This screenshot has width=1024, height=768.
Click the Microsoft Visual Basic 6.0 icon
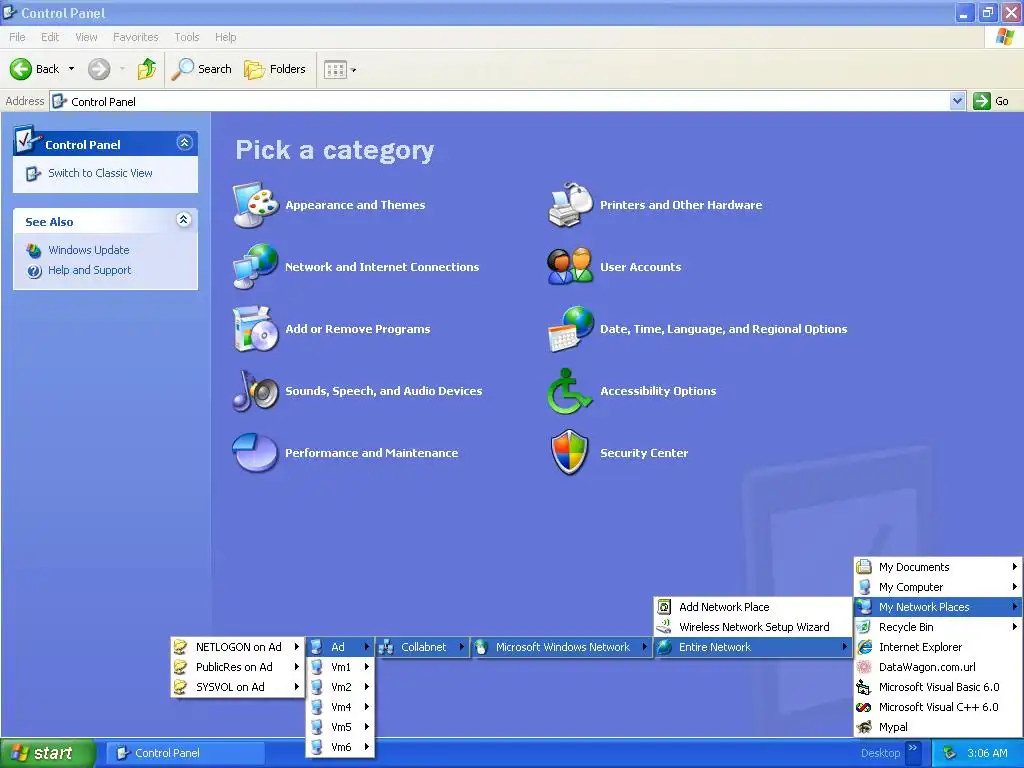point(865,687)
